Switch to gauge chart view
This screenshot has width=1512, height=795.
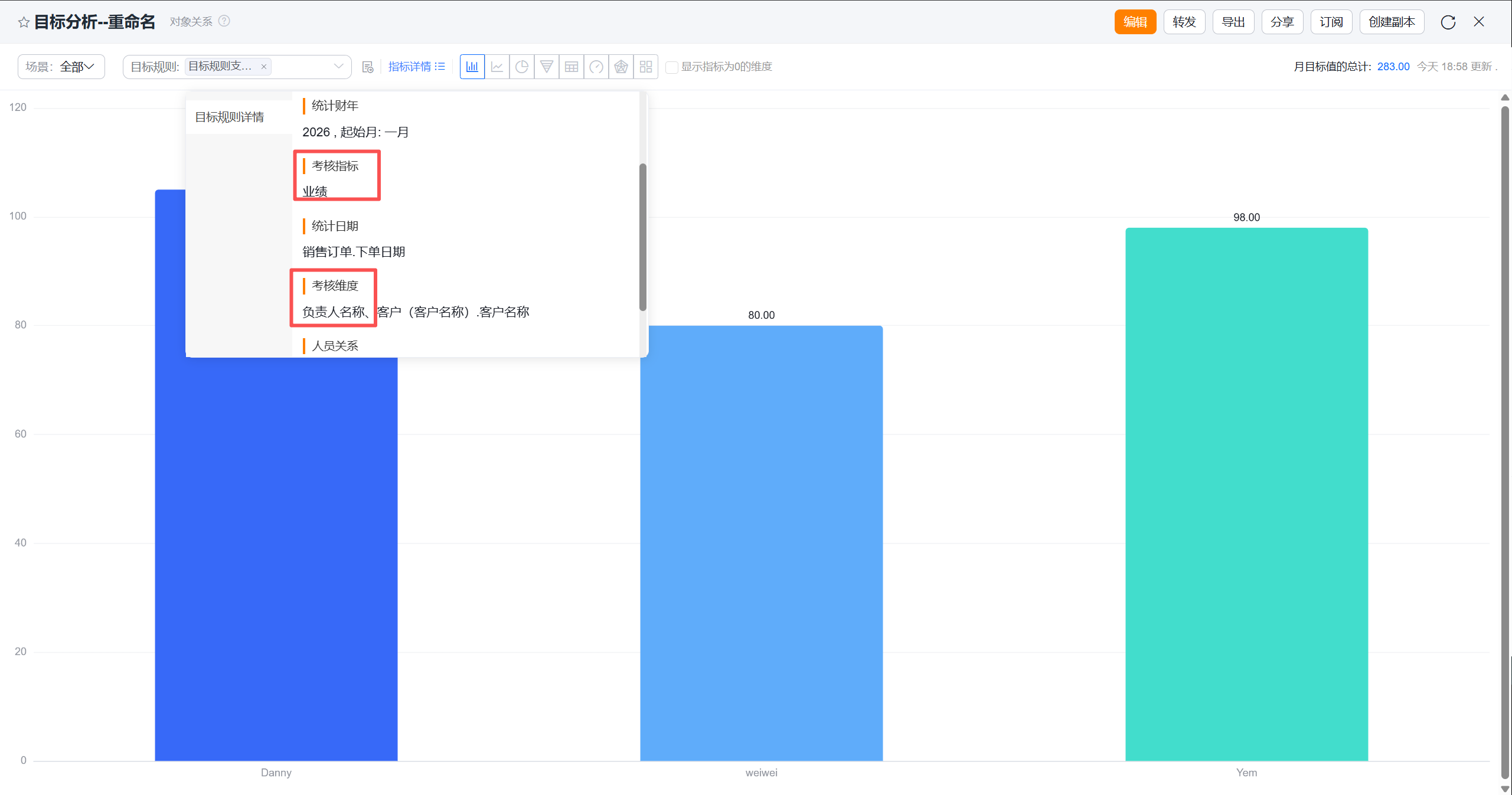[x=596, y=67]
